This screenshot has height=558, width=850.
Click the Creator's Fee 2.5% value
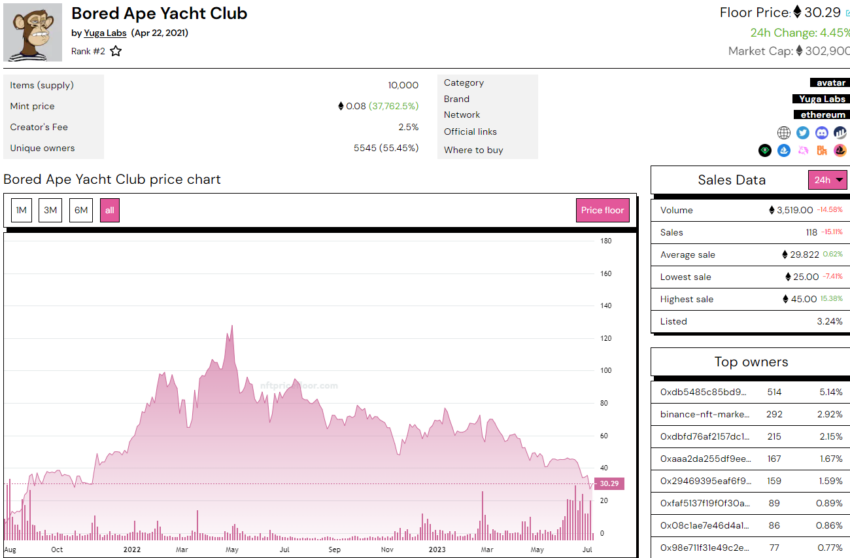409,127
